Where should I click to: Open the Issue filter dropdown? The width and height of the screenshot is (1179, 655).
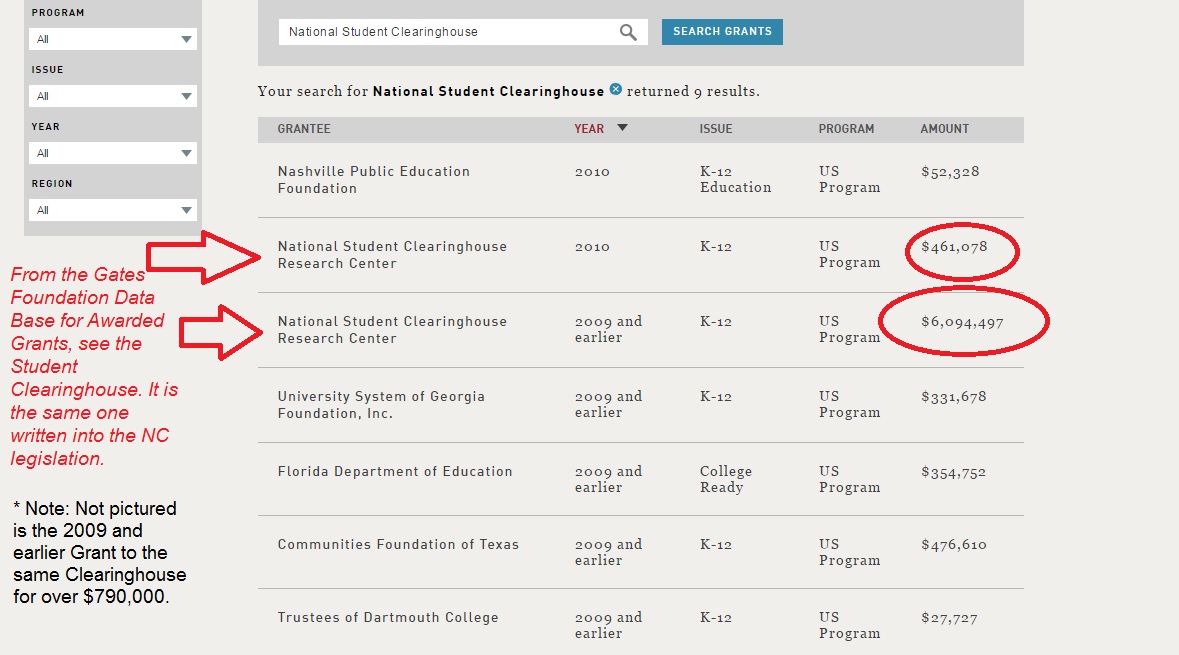coord(113,96)
